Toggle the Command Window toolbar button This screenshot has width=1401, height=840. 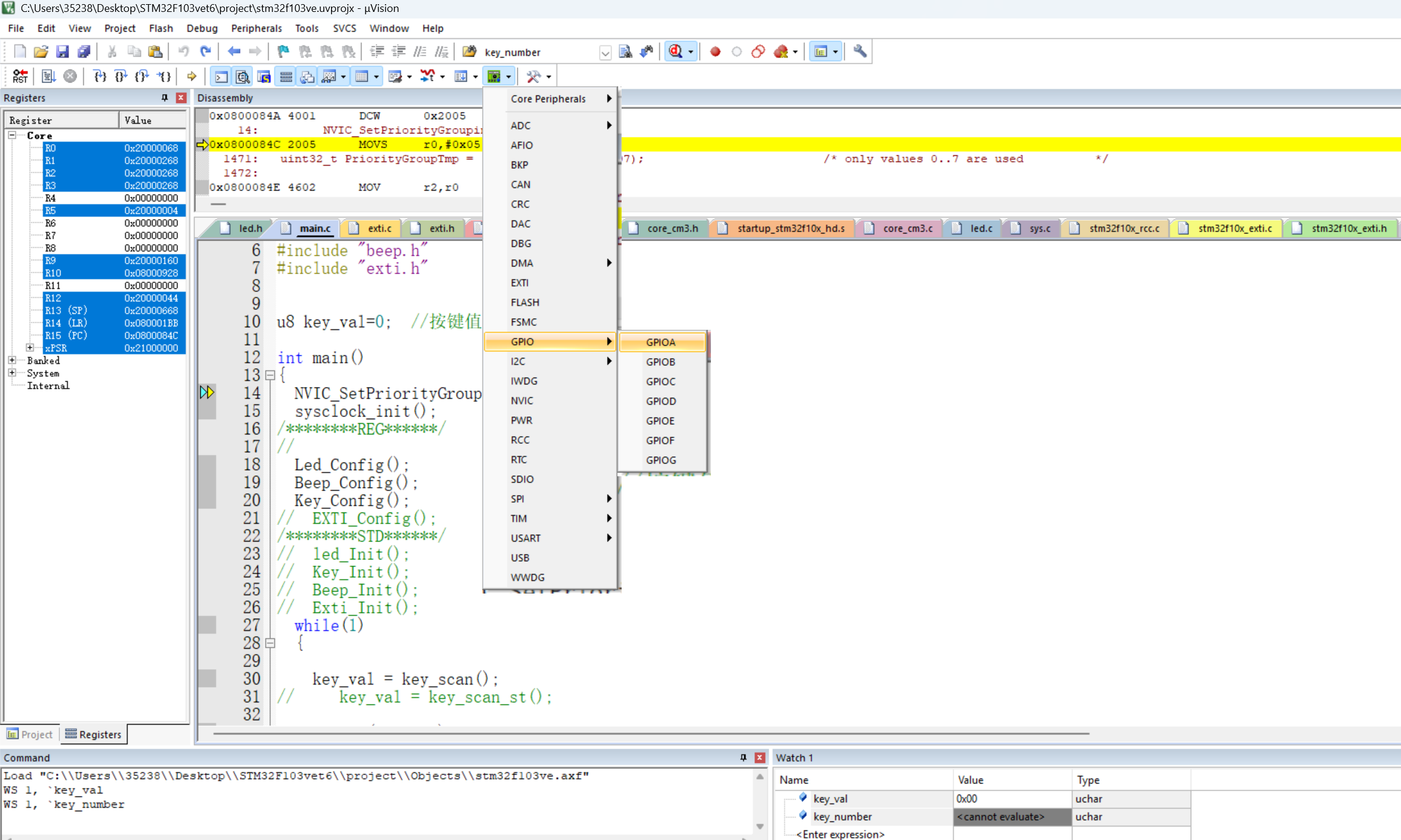tap(221, 76)
